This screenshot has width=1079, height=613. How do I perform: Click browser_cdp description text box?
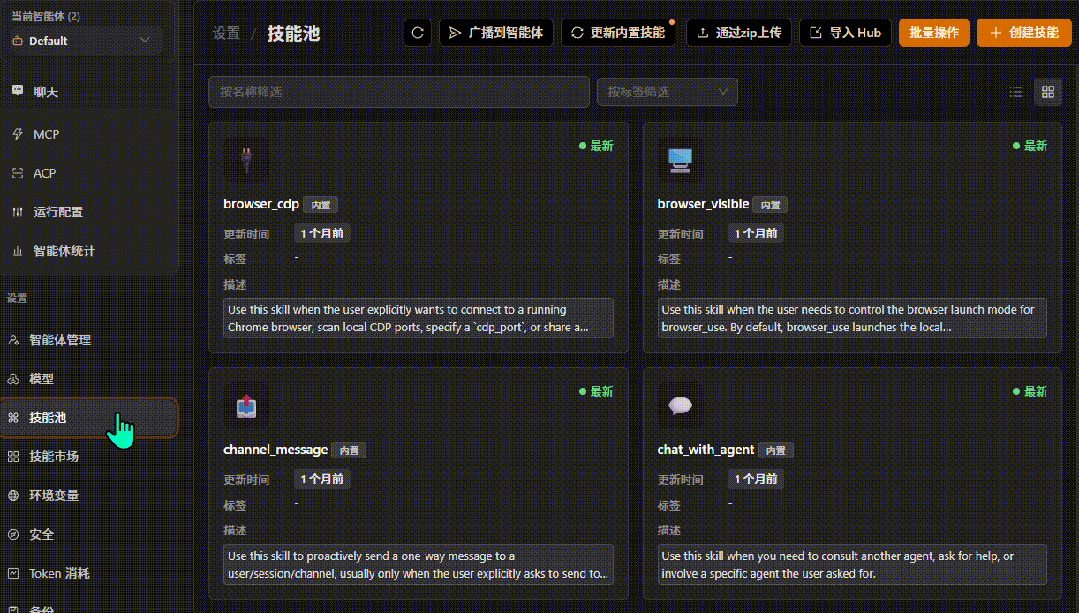click(418, 318)
